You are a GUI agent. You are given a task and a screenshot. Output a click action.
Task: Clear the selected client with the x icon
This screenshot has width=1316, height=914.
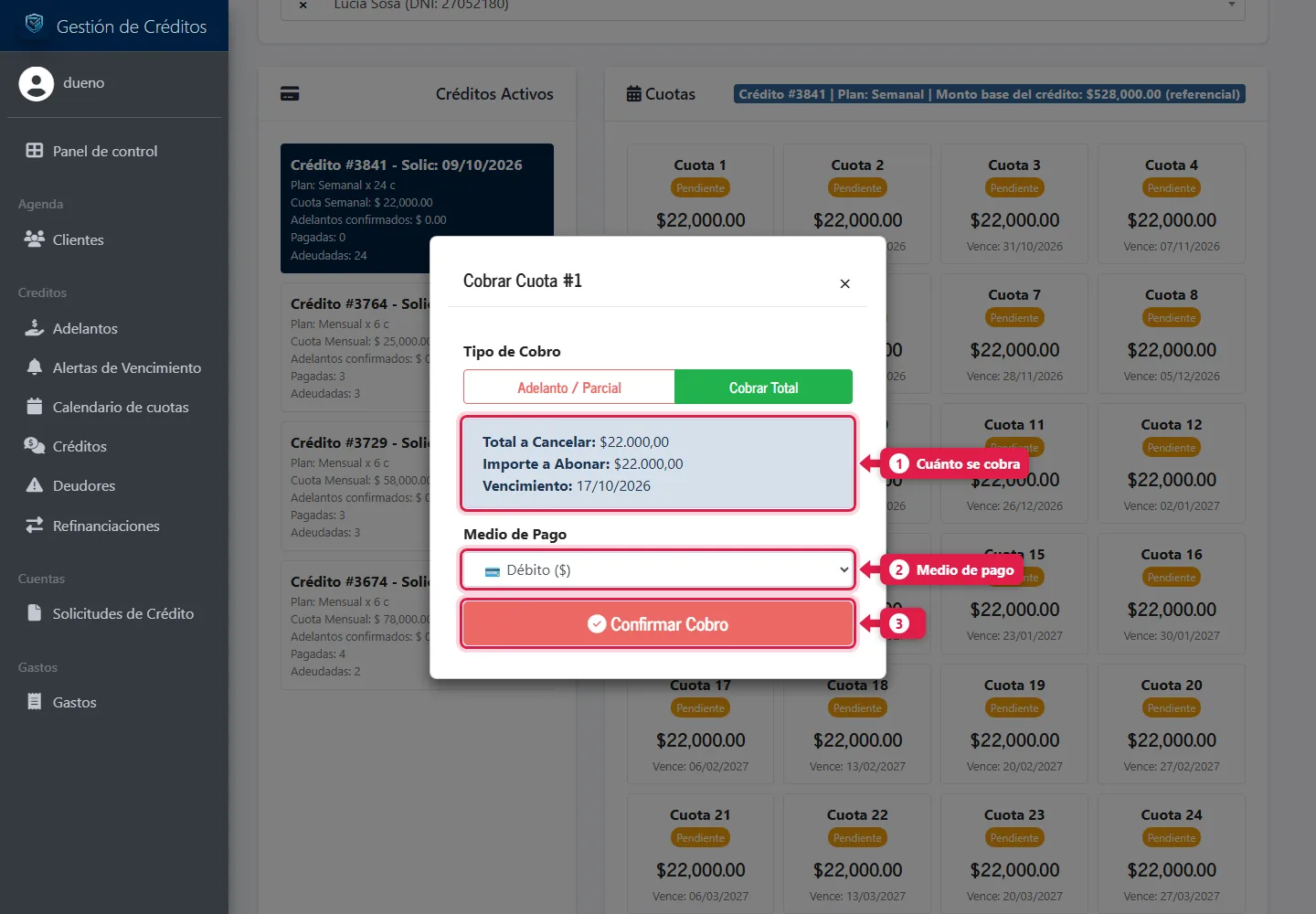(303, 5)
